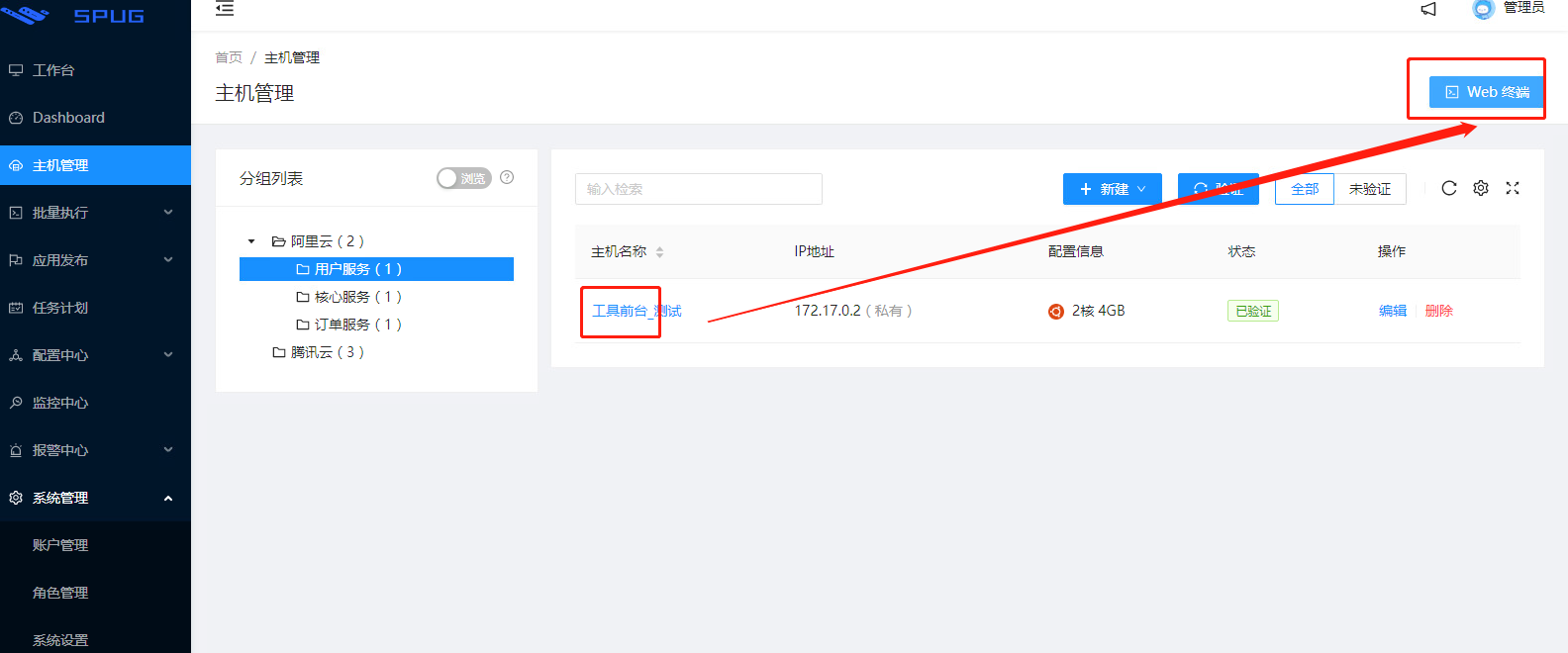Screen dimensions: 1568x653
Task: Collapse the 阿里云 tree node arrow
Action: pos(251,241)
